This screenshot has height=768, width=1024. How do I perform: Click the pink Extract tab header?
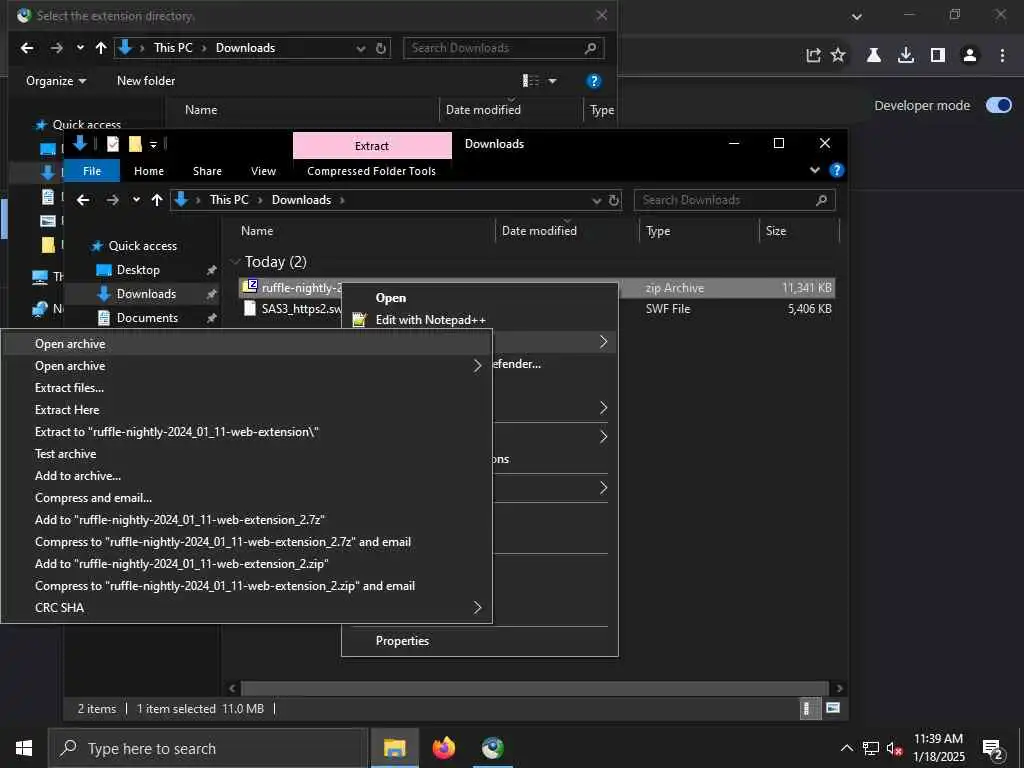tap(372, 146)
